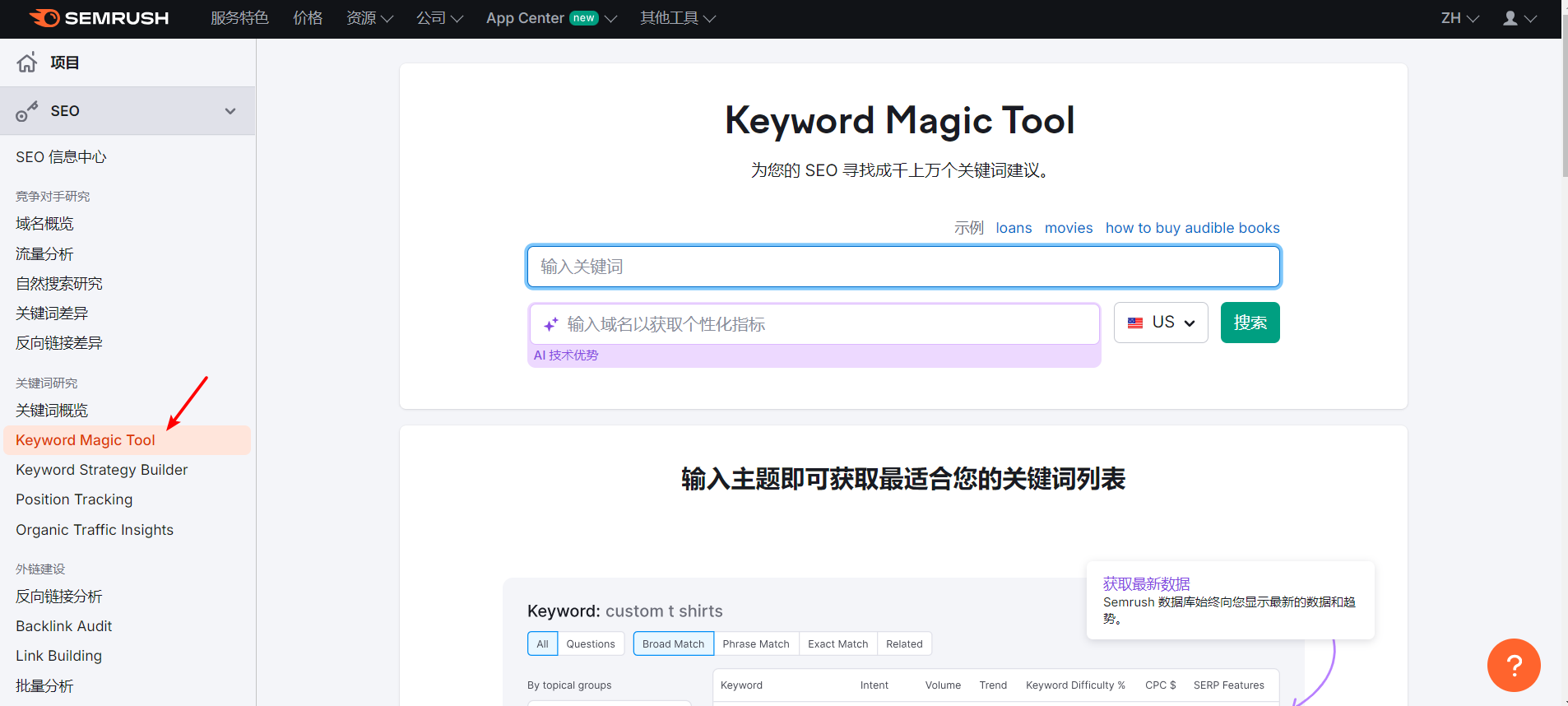Use the 'movies' example keyword
The image size is (1568, 706).
point(1069,228)
